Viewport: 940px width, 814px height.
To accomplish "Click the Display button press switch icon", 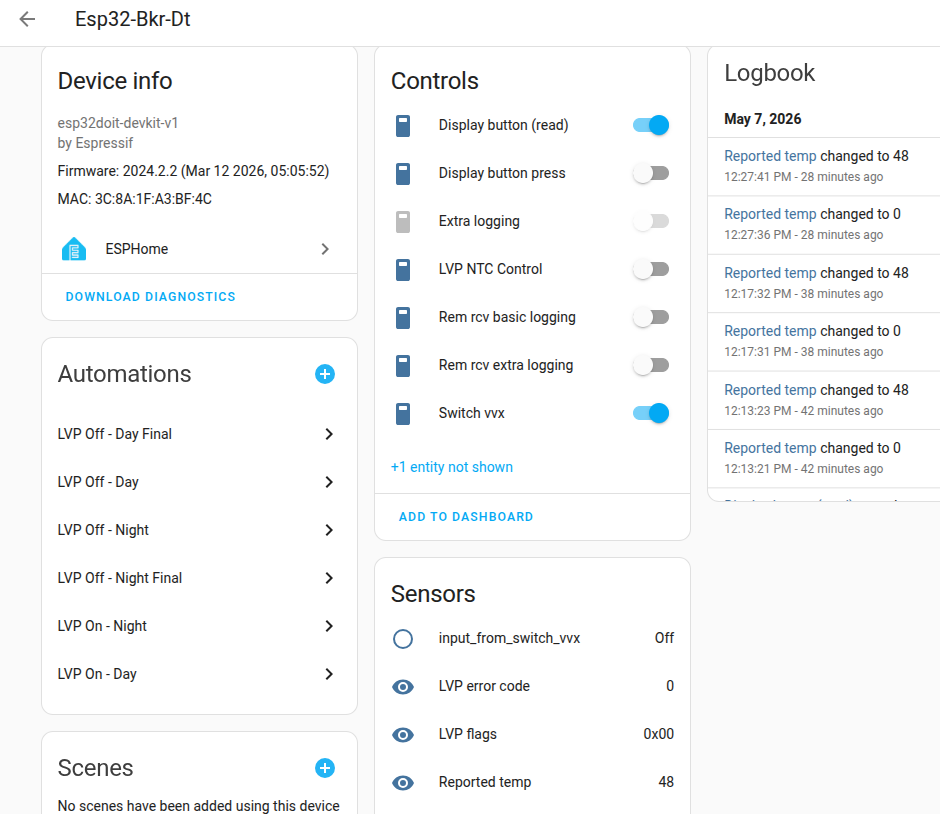I will [x=403, y=173].
